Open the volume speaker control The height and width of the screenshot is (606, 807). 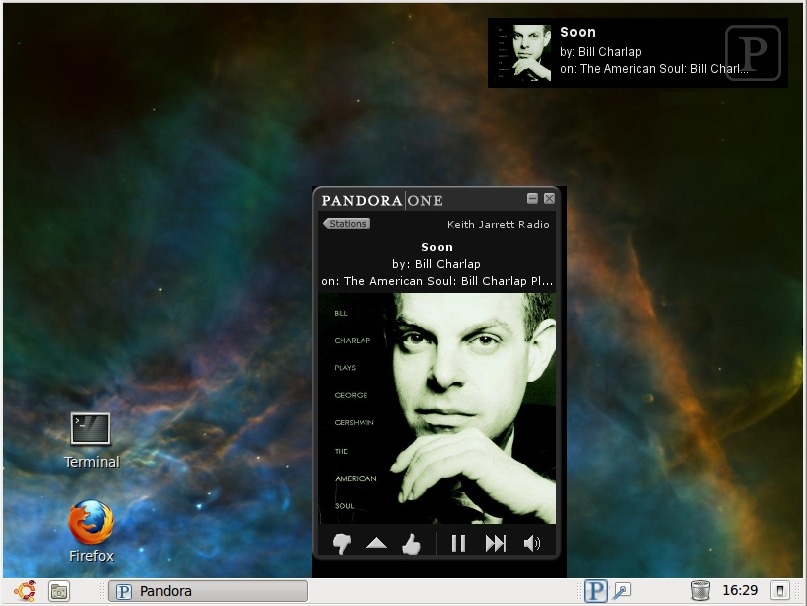(x=532, y=543)
